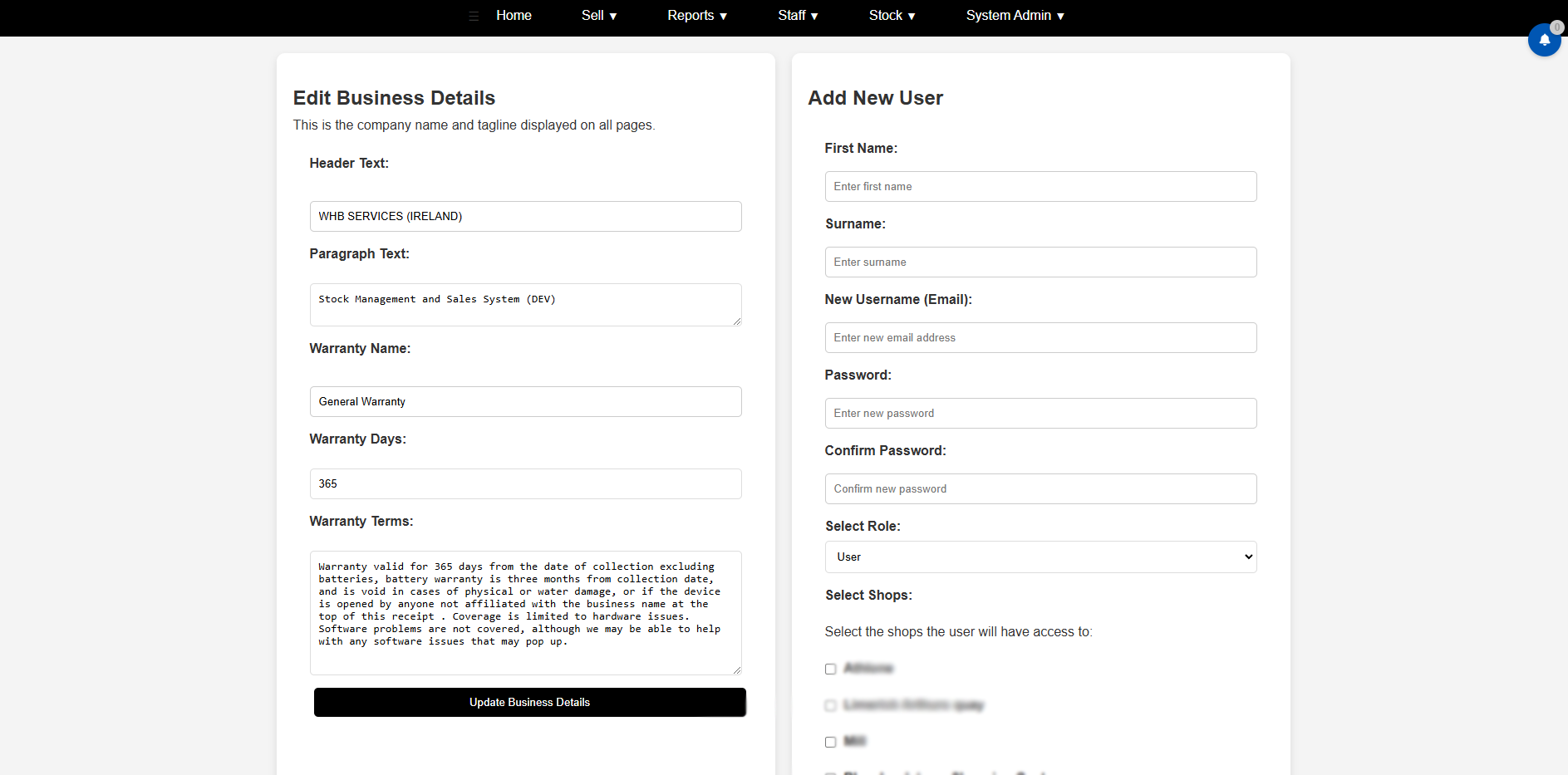Focus the Surname input
The image size is (1568, 775).
(1040, 262)
